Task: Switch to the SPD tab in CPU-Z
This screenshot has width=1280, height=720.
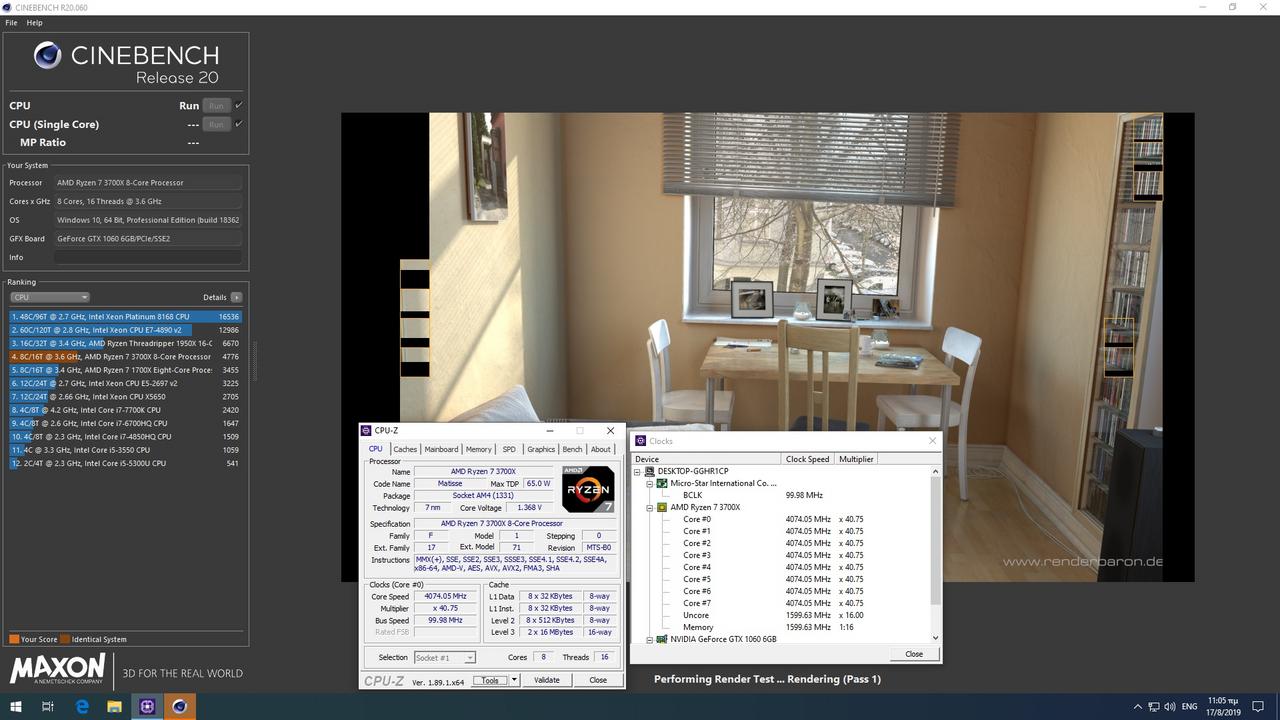Action: pyautogui.click(x=509, y=449)
